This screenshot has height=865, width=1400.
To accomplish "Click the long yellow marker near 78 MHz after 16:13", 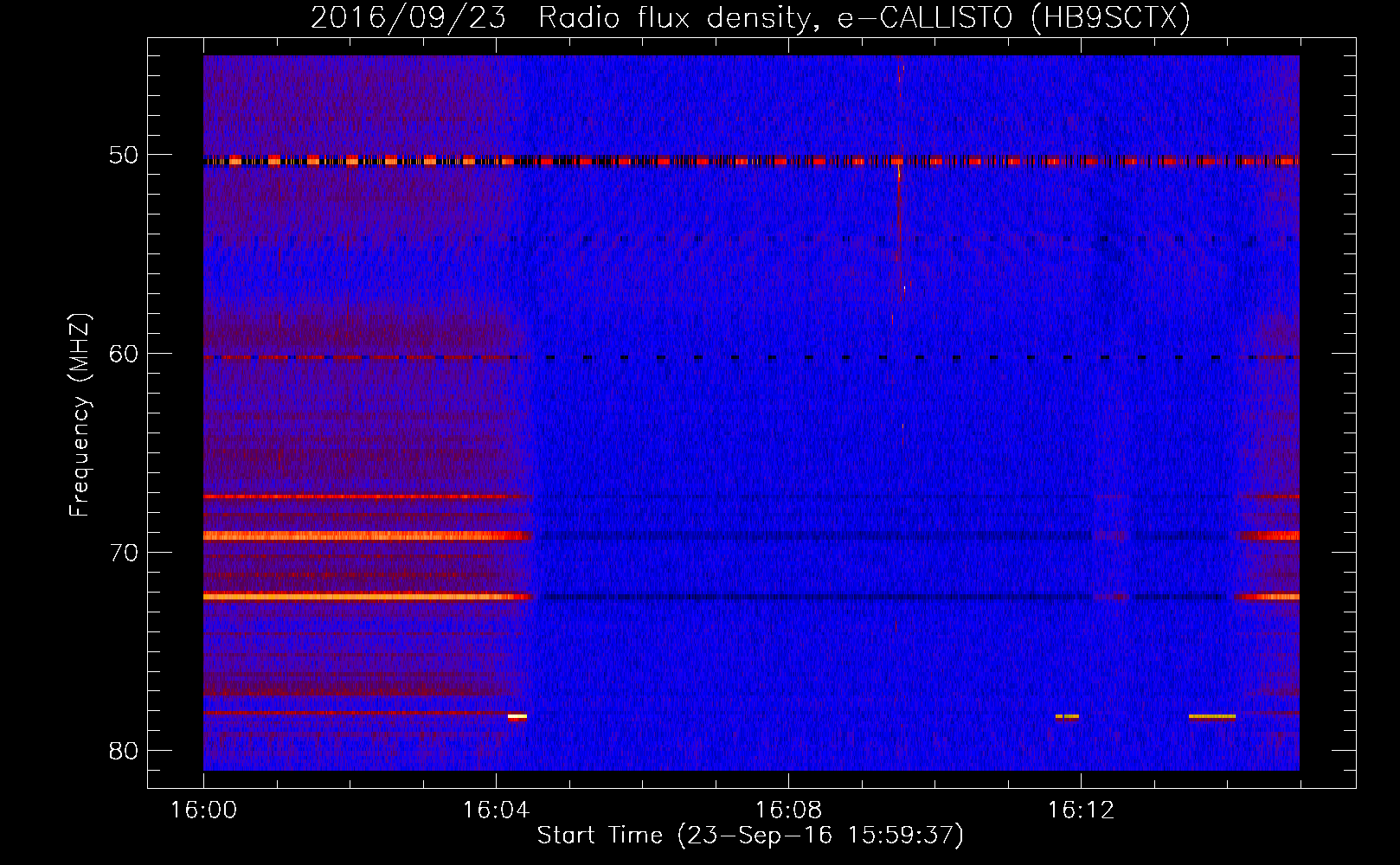I will click(x=1211, y=716).
